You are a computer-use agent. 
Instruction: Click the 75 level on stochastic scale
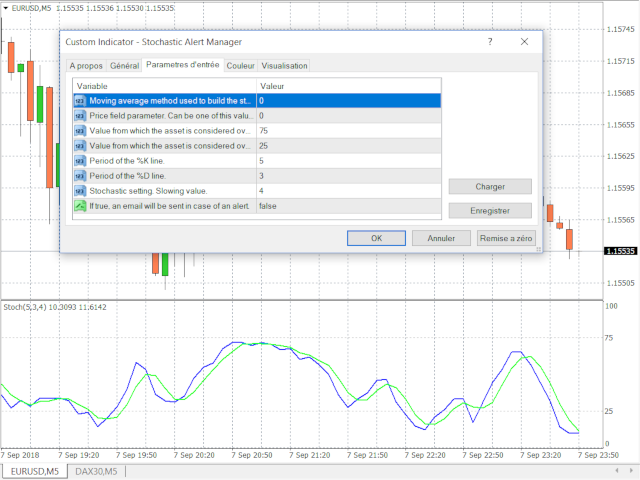[x=609, y=338]
